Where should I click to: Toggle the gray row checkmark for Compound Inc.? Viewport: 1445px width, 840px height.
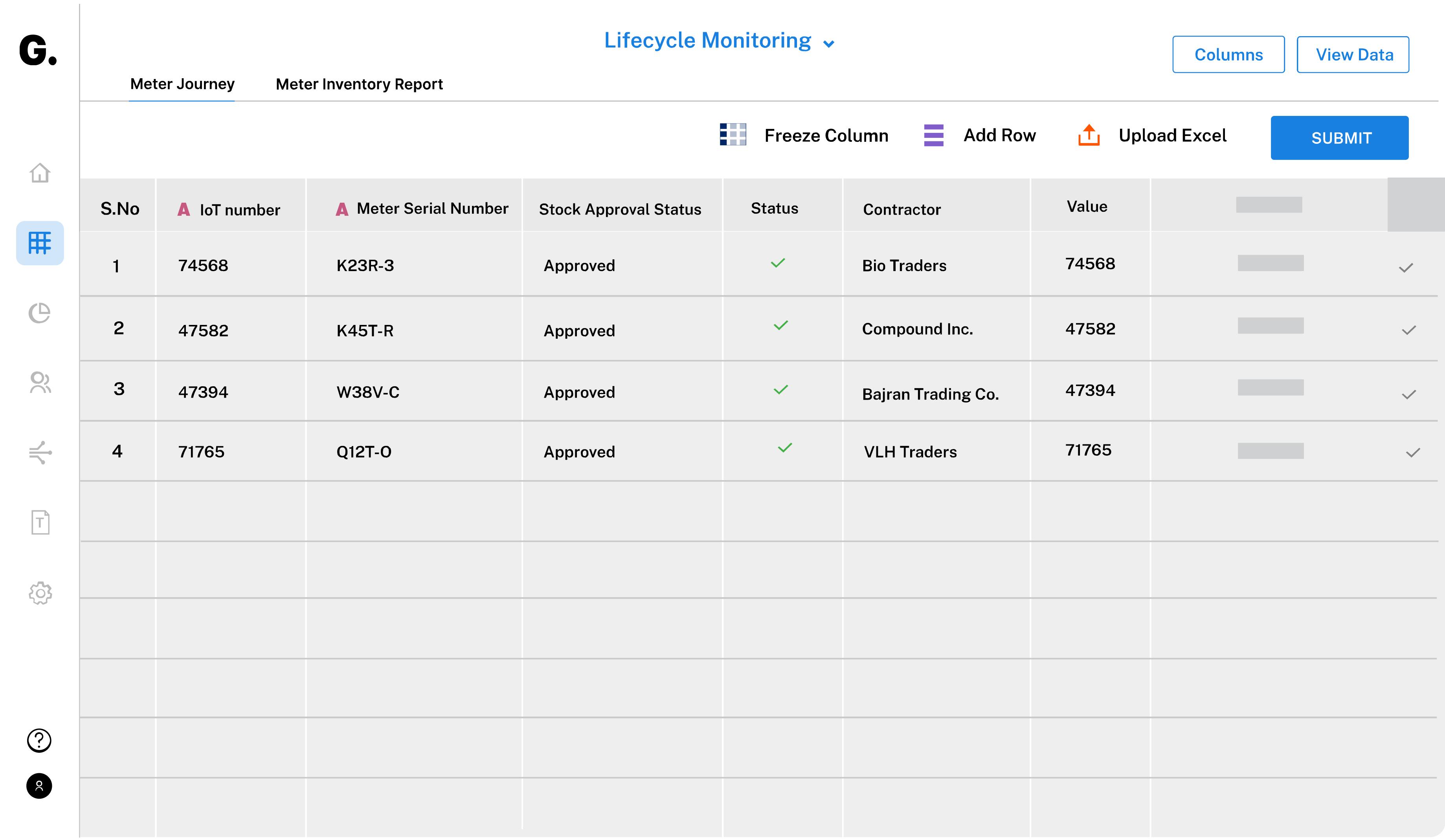pos(1408,330)
